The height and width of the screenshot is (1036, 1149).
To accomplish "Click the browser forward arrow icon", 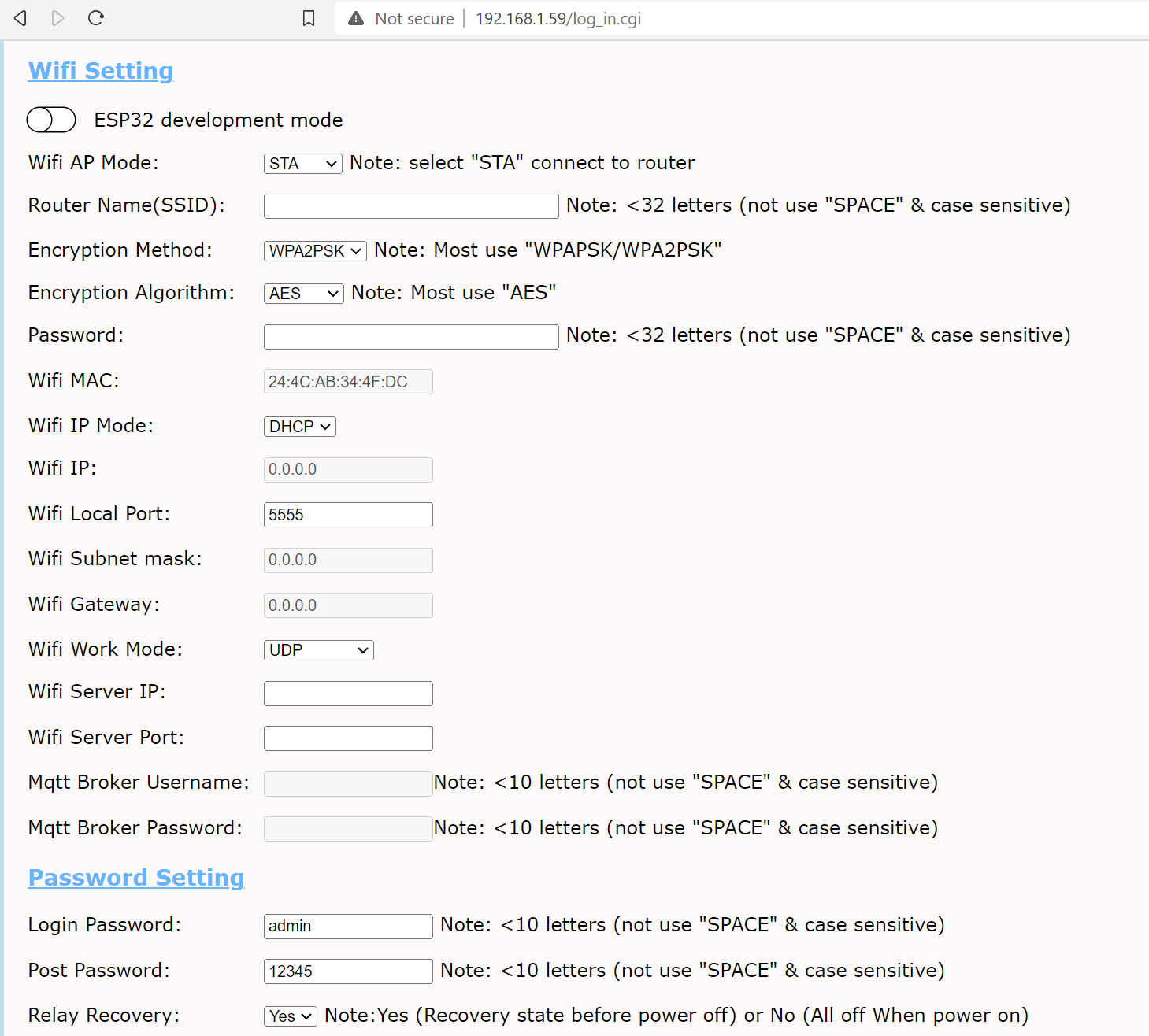I will pyautogui.click(x=57, y=18).
